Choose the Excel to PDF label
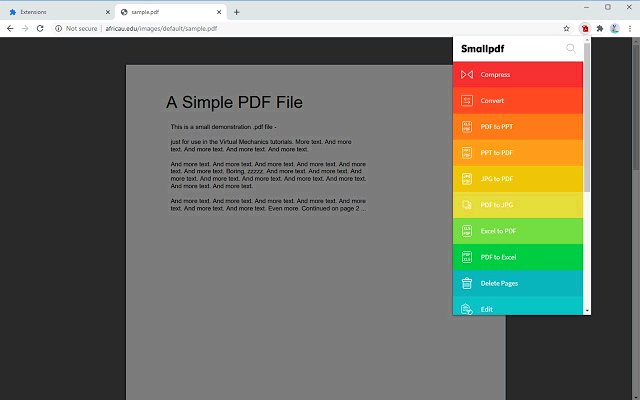Image resolution: width=640 pixels, height=400 pixels. pos(498,231)
